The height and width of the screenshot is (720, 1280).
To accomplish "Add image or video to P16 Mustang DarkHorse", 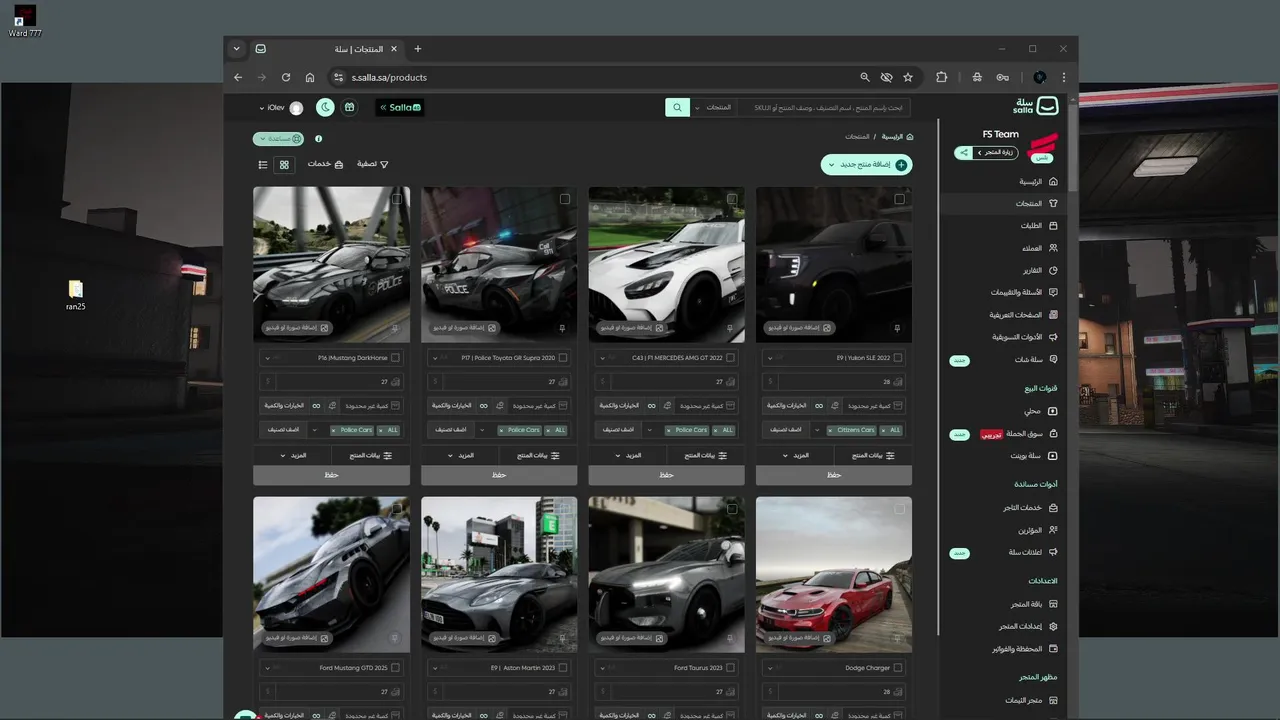I will click(296, 328).
